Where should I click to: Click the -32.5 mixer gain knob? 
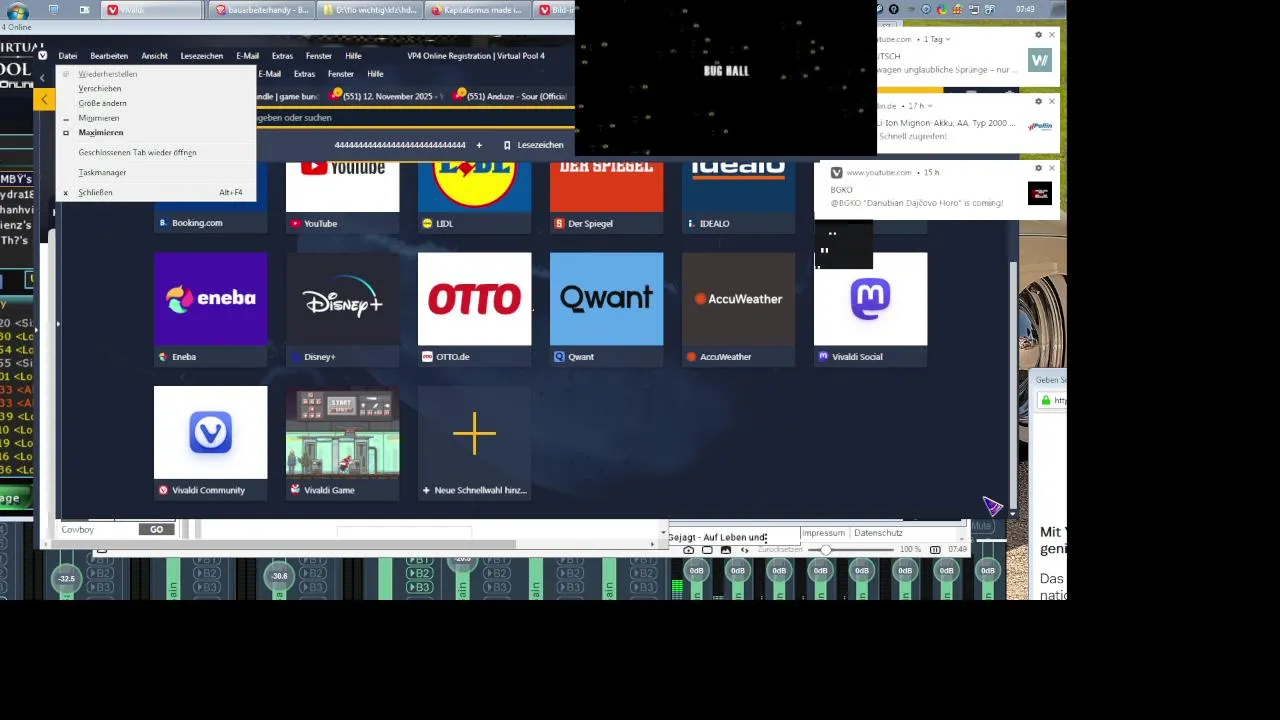point(66,578)
